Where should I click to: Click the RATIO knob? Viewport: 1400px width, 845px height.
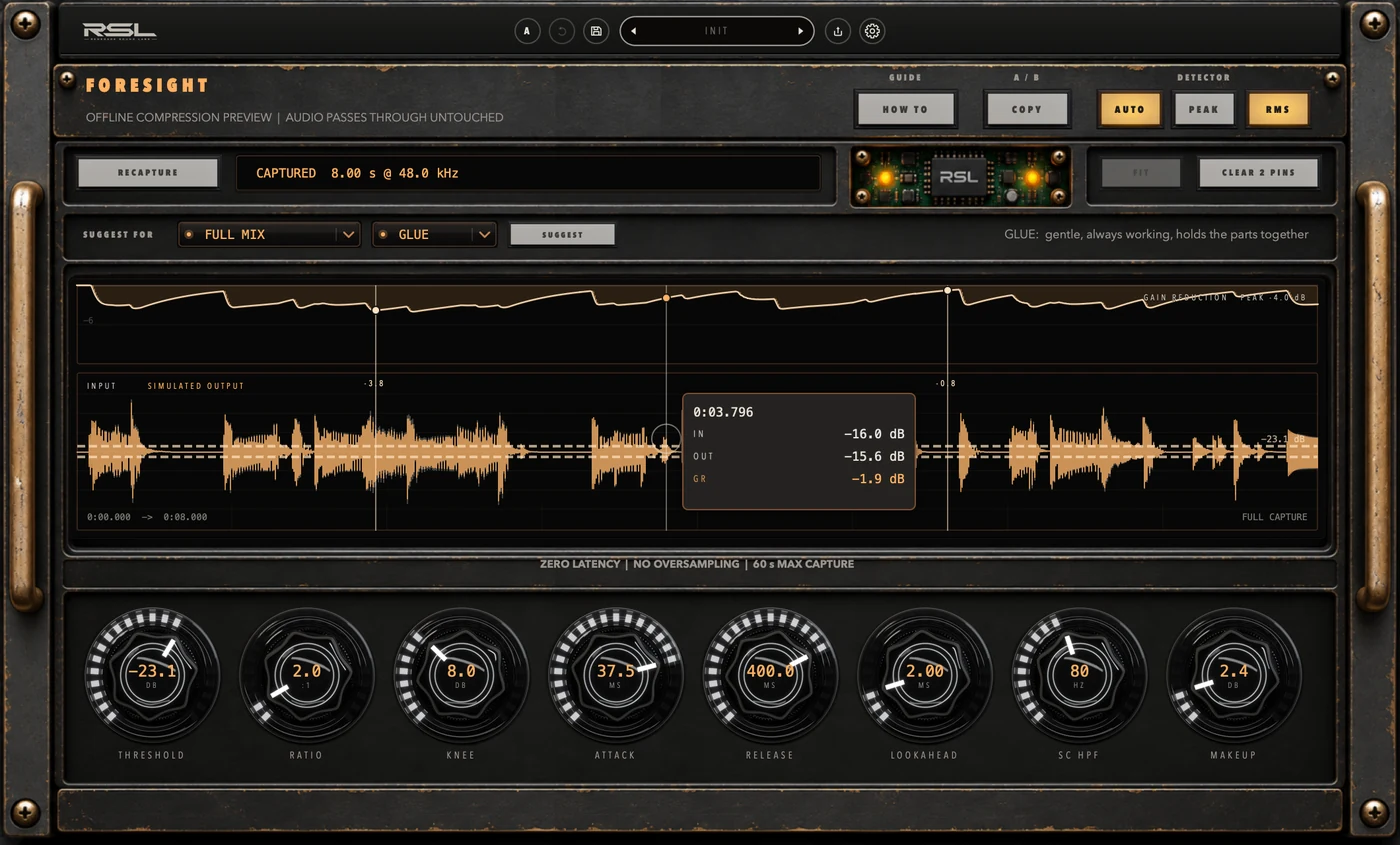tap(306, 673)
